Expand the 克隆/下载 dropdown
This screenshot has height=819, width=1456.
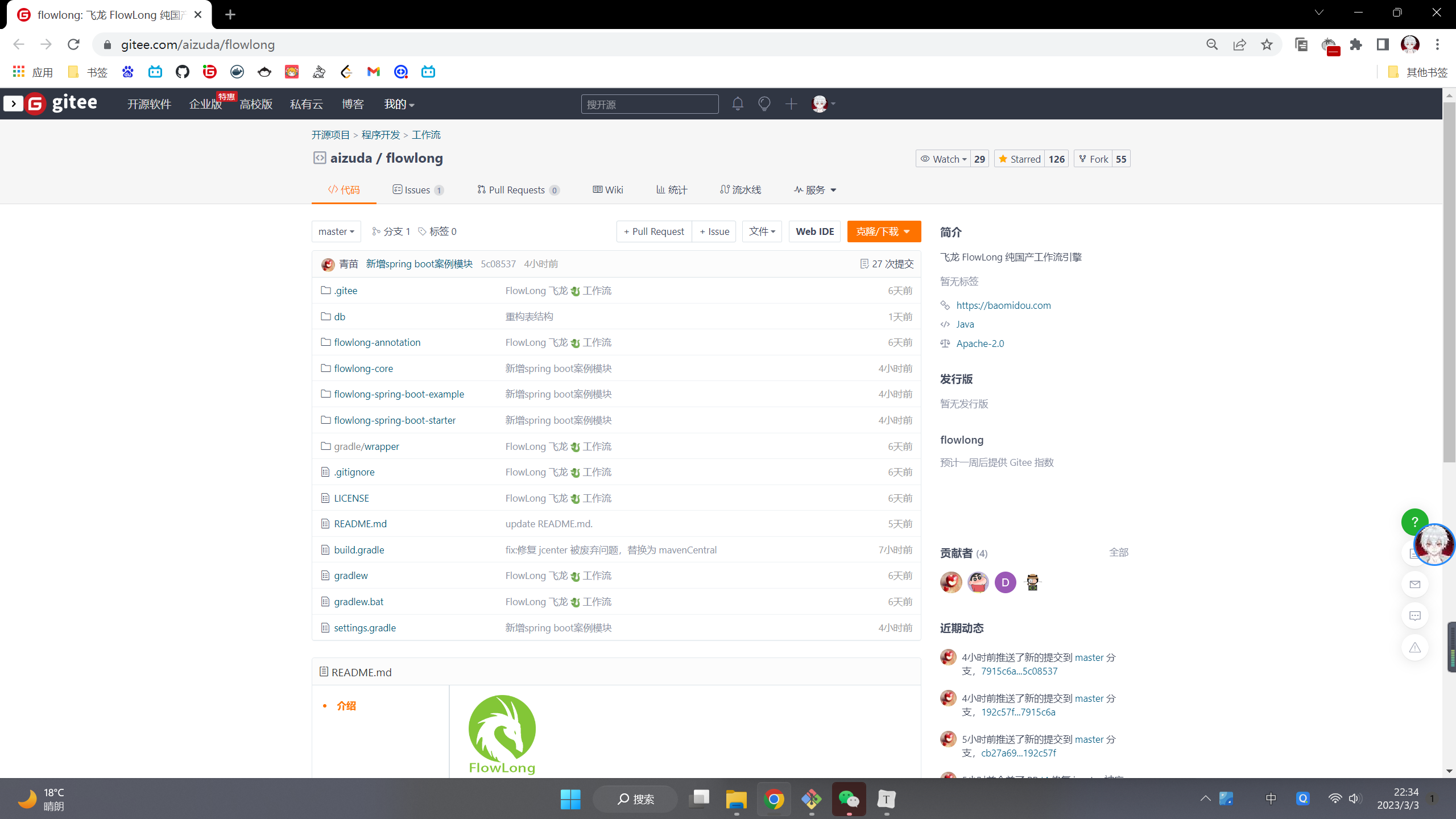[x=884, y=231]
